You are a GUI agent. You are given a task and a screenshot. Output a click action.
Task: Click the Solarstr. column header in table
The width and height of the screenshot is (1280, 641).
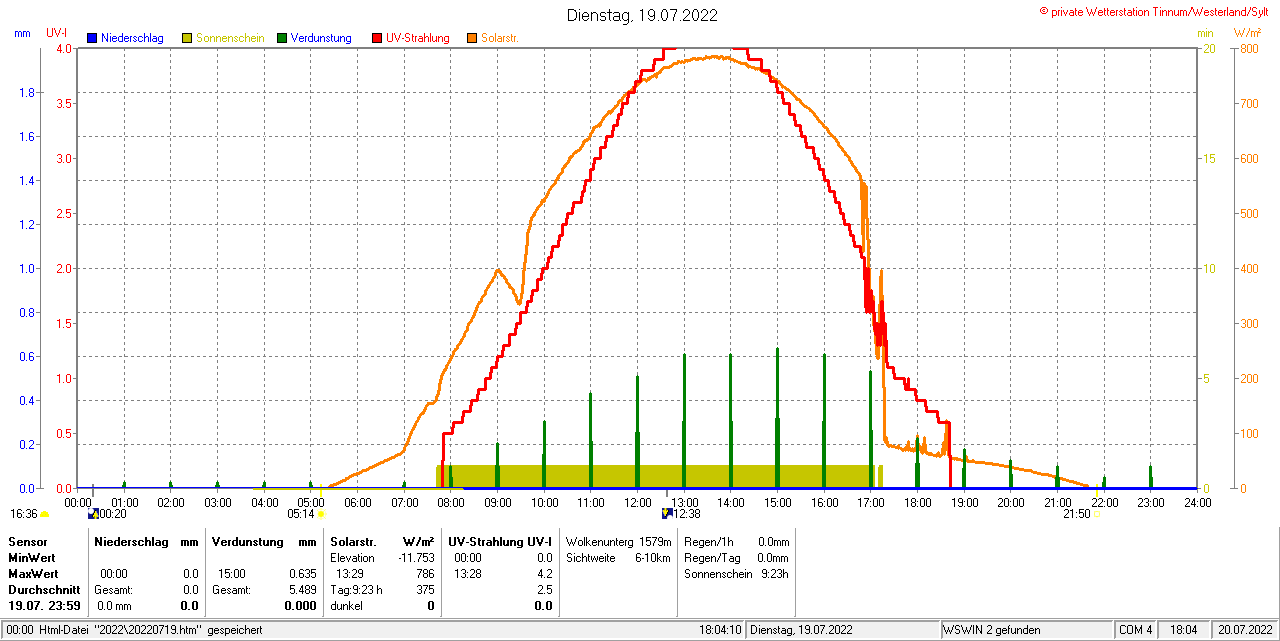click(355, 541)
